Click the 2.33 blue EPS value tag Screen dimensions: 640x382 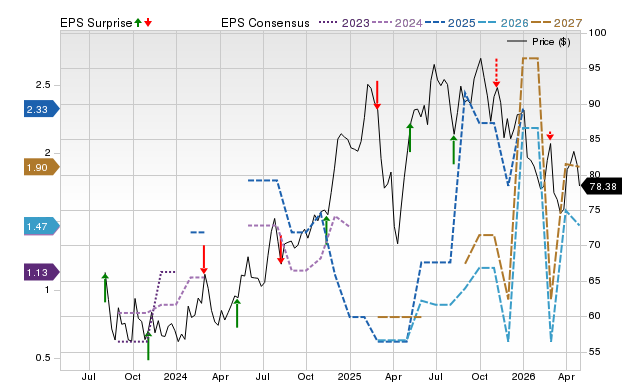(x=42, y=109)
